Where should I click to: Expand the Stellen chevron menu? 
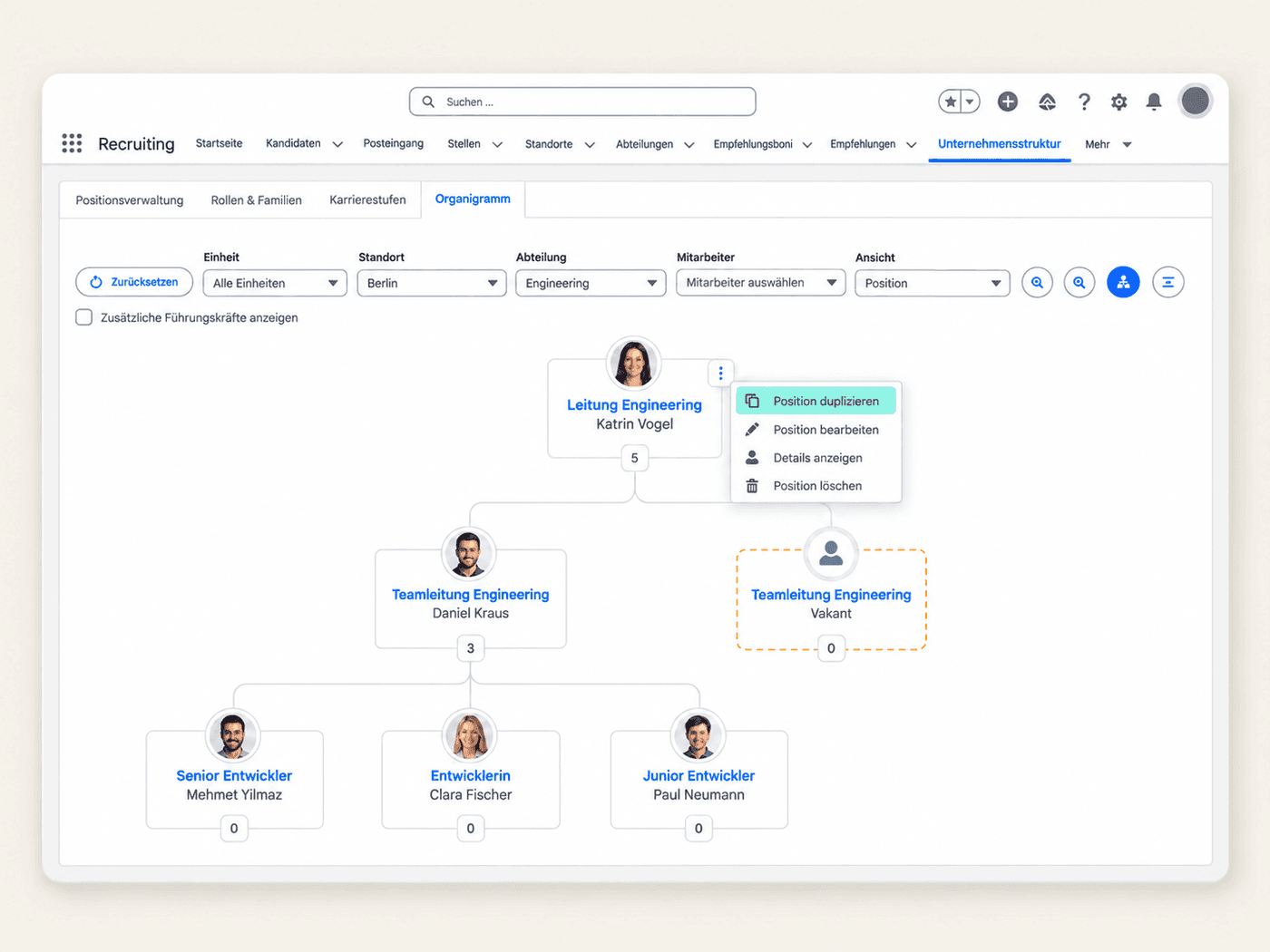(x=497, y=144)
